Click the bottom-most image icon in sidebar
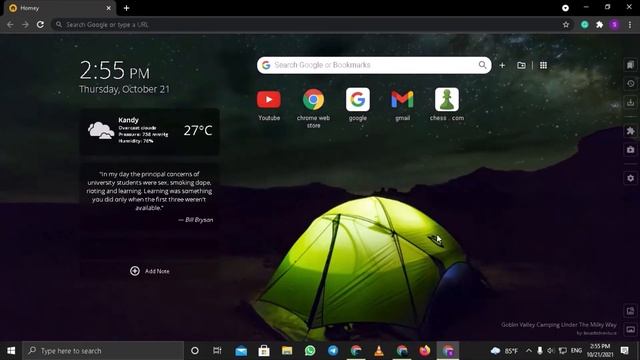This screenshot has width=640, height=360. pos(630,329)
